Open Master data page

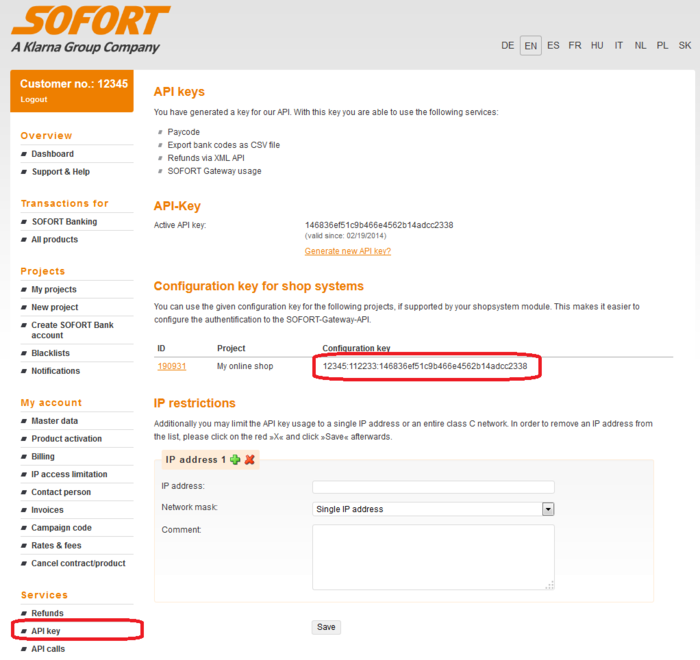coord(54,421)
